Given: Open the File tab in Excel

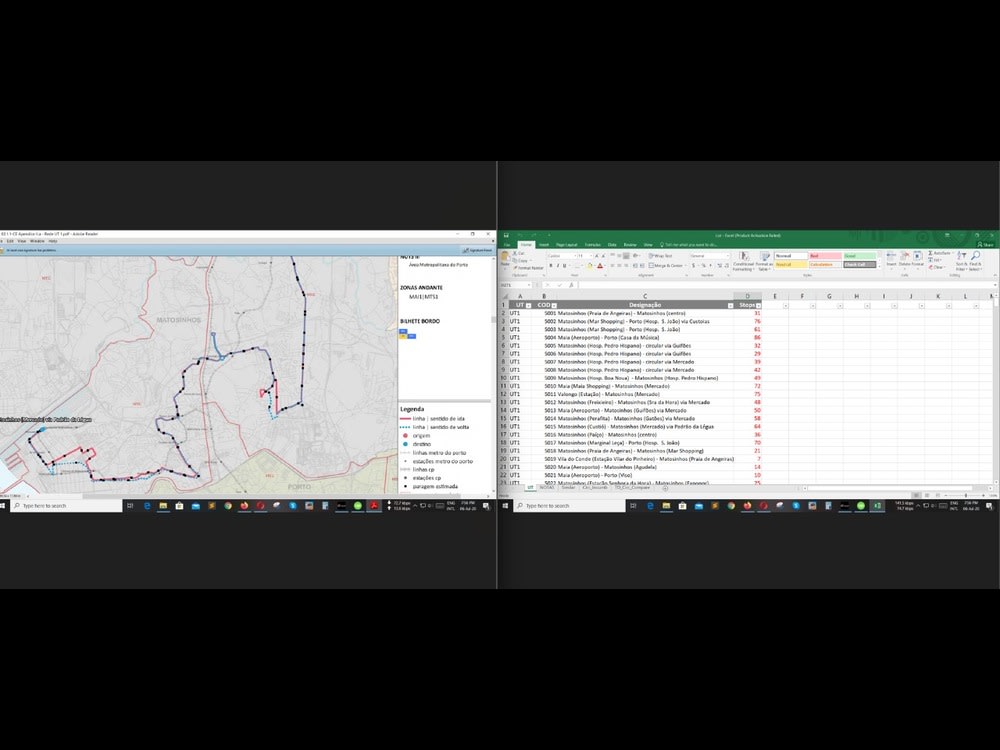Looking at the screenshot, I should tap(507, 245).
